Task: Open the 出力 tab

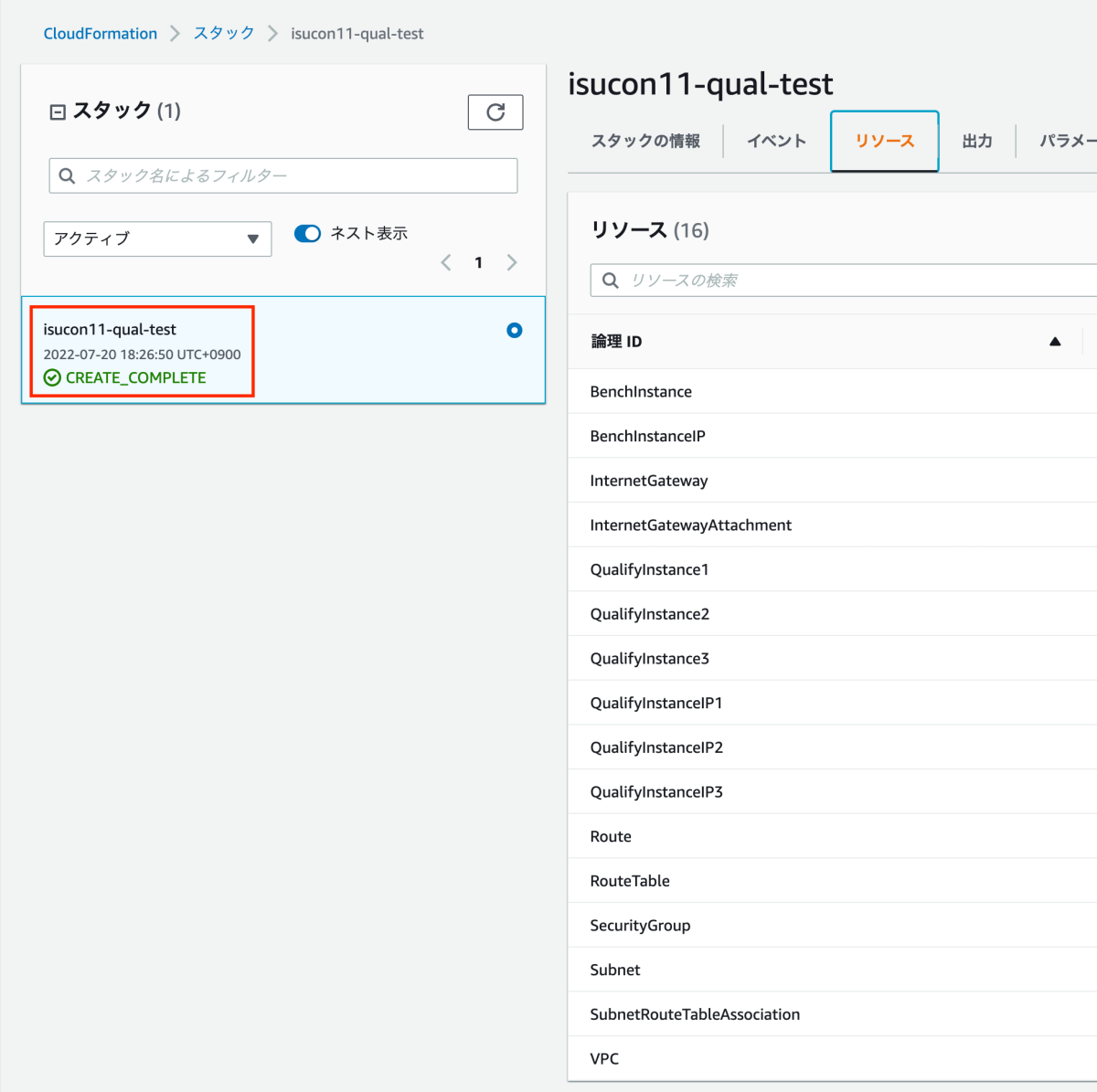Action: point(976,142)
